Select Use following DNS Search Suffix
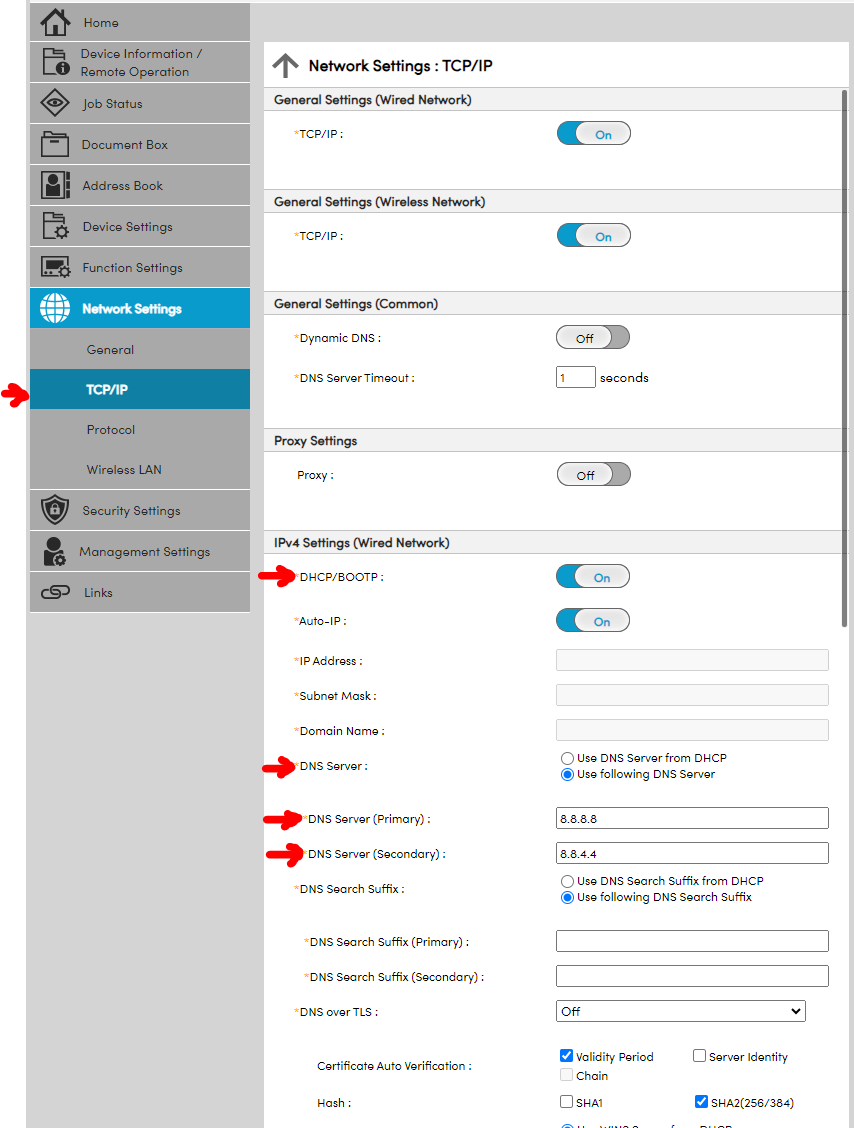This screenshot has height=1128, width=854. pos(567,898)
